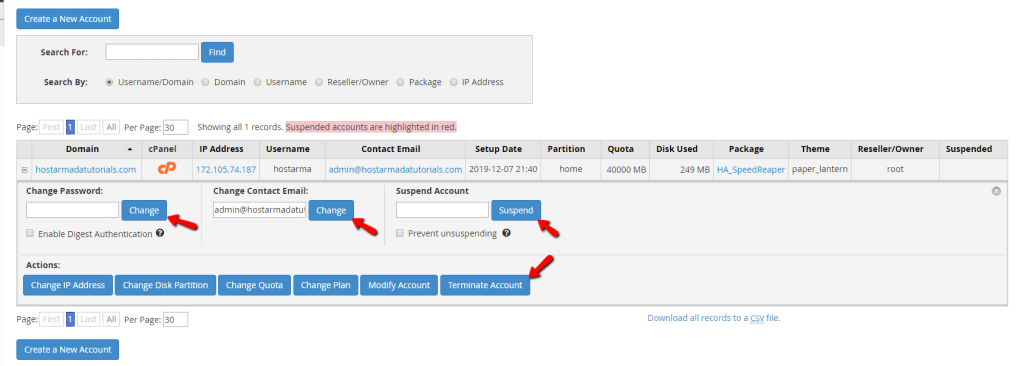Focus the Change Password field
The image size is (1024, 366).
pyautogui.click(x=72, y=210)
